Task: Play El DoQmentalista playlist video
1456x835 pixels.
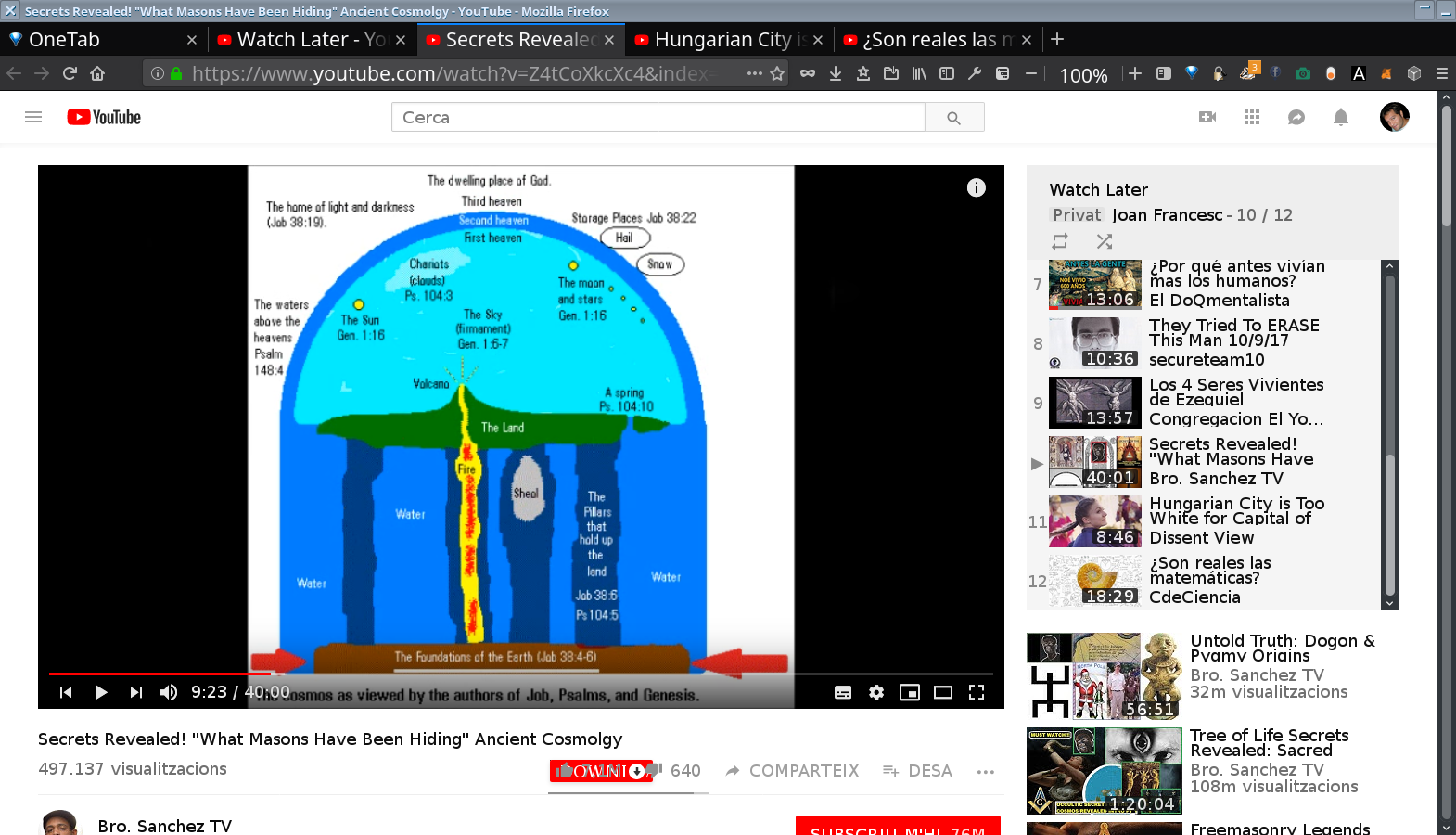Action: point(1206,284)
